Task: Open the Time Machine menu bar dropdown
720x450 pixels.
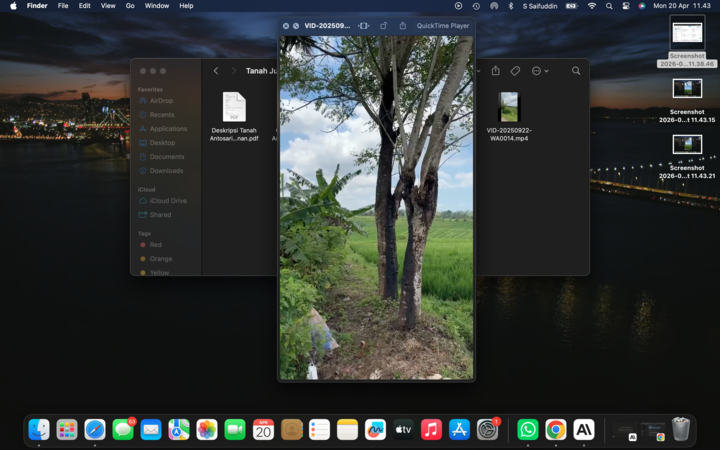Action: coord(476,6)
